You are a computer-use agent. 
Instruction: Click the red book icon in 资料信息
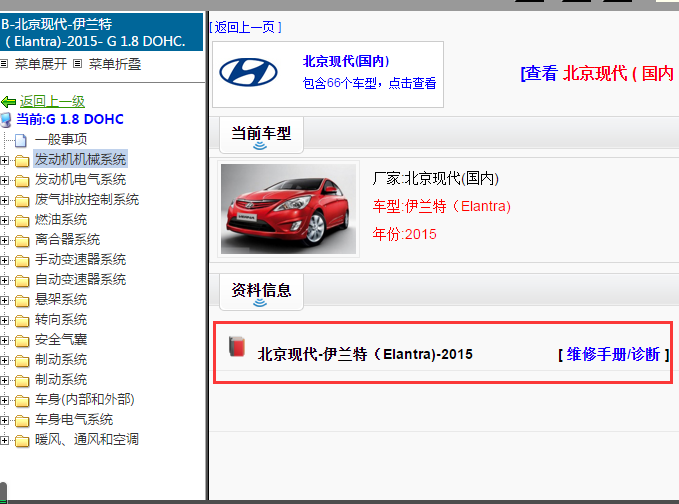237,347
